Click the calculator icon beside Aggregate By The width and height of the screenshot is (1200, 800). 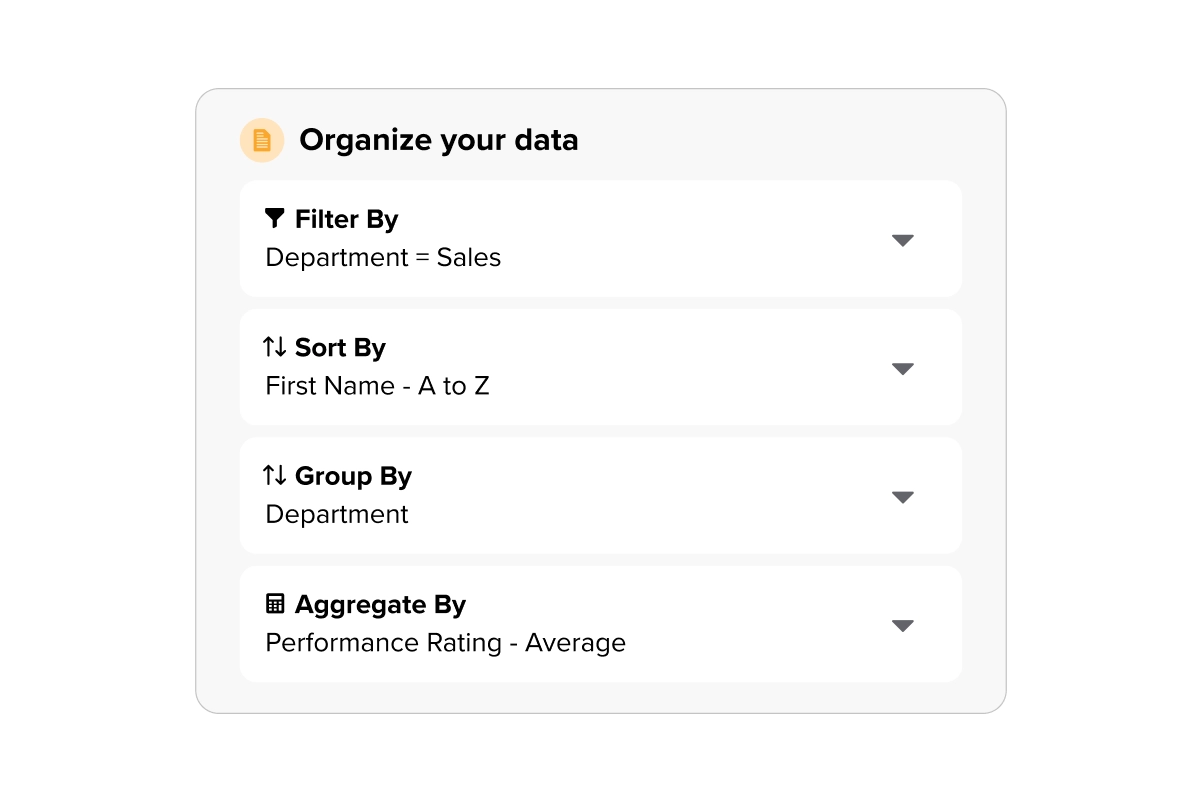[x=274, y=604]
